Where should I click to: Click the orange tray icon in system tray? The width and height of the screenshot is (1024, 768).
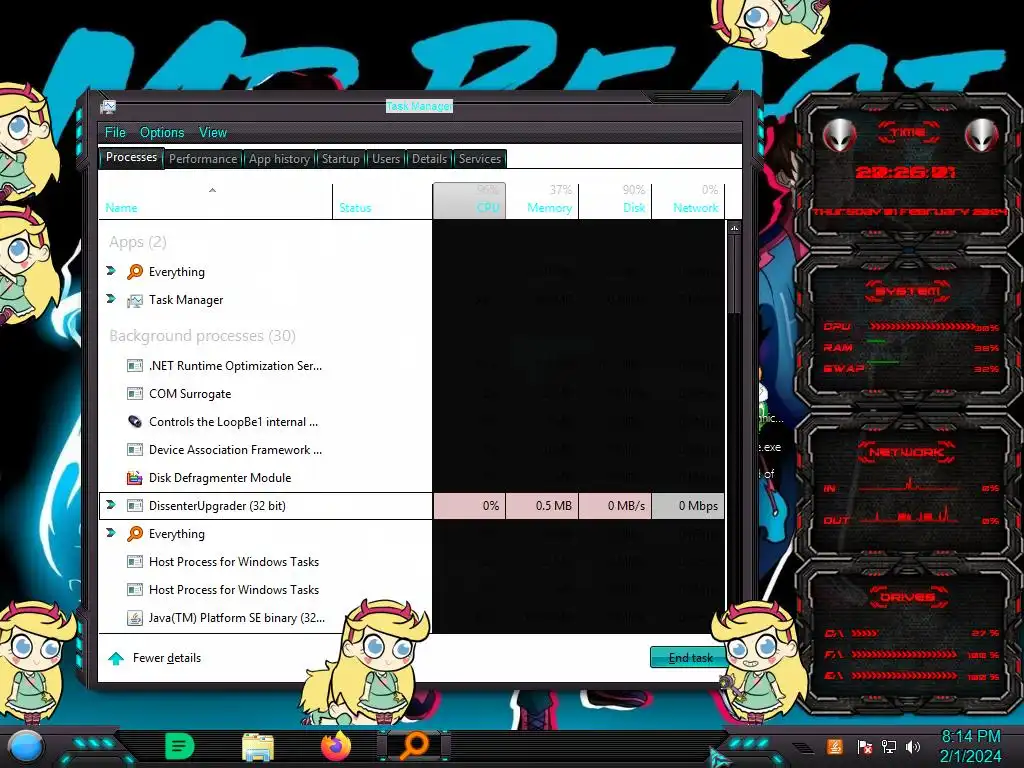[x=834, y=746]
